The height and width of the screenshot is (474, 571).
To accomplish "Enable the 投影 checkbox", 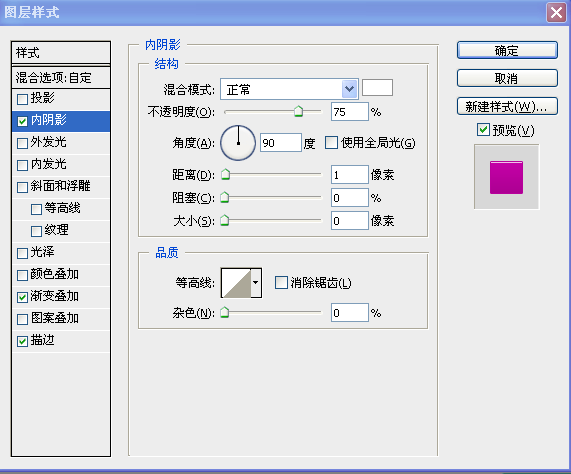I will click(23, 99).
